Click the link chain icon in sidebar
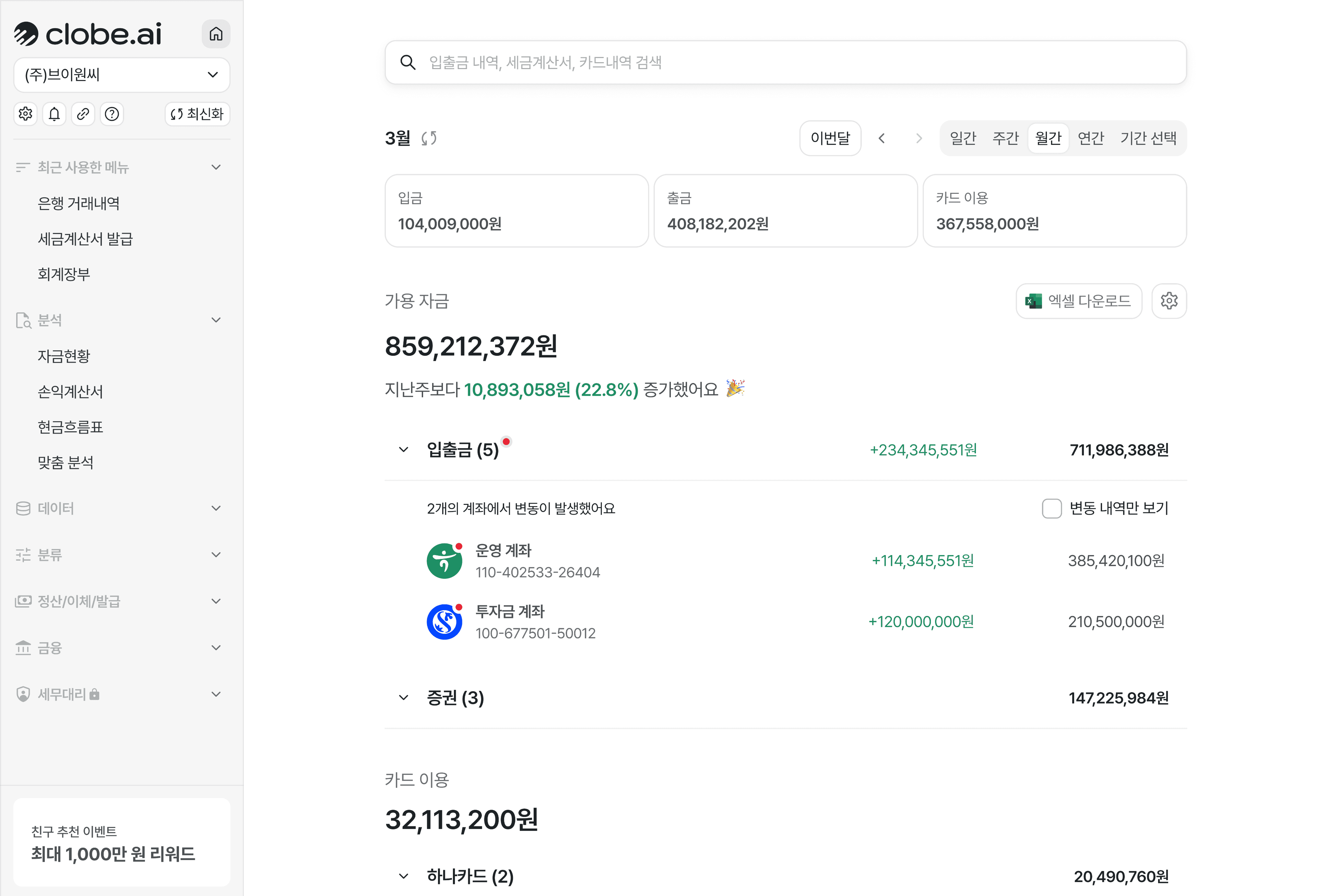This screenshot has width=1328, height=896. point(83,114)
